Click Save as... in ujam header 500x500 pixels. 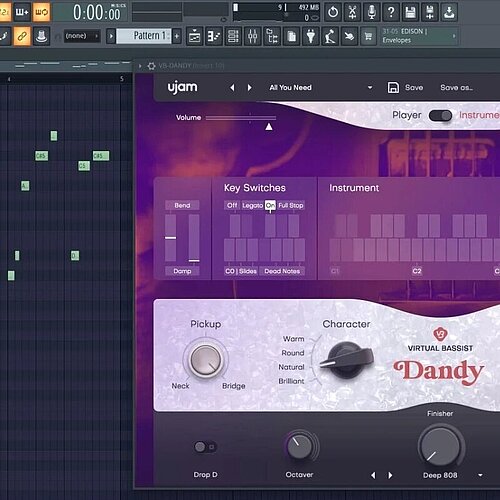coord(456,88)
